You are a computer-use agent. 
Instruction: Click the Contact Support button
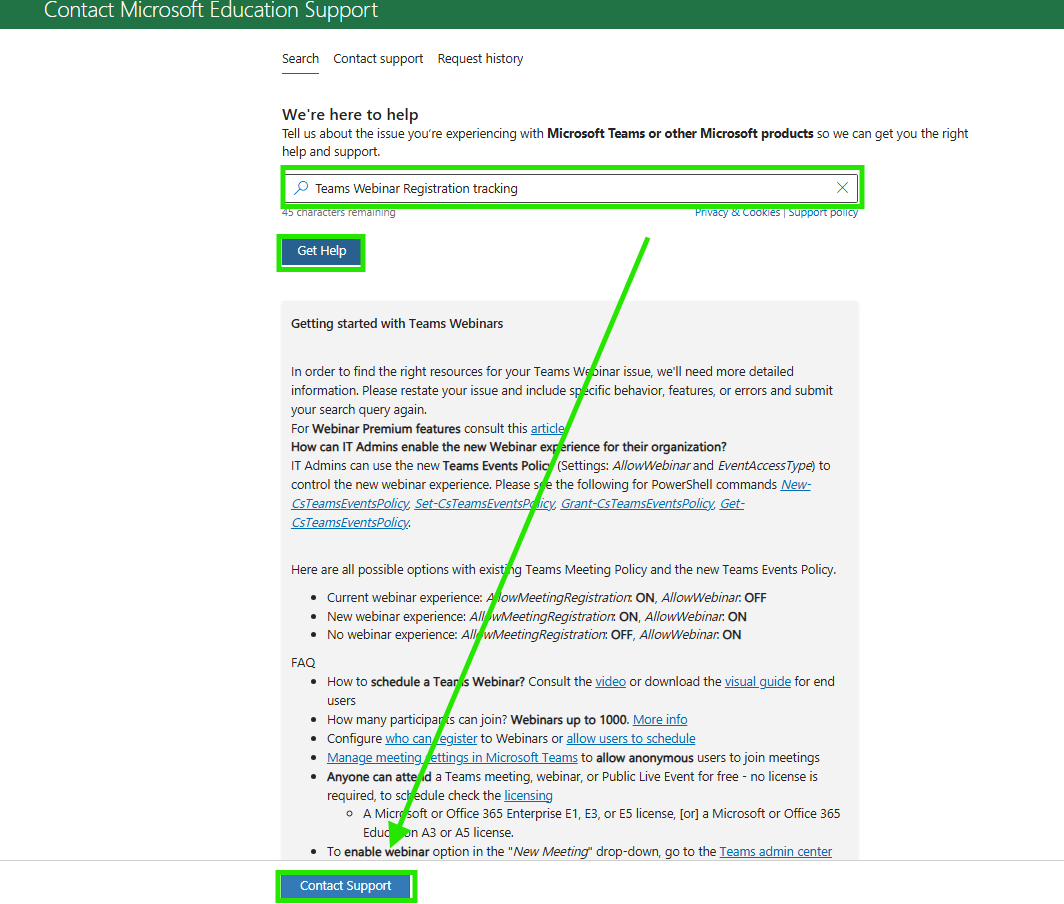coord(345,886)
